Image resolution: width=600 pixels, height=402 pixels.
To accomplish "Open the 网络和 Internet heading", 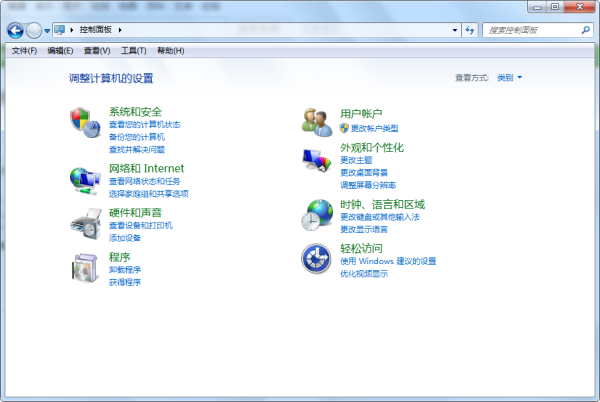I will [147, 168].
